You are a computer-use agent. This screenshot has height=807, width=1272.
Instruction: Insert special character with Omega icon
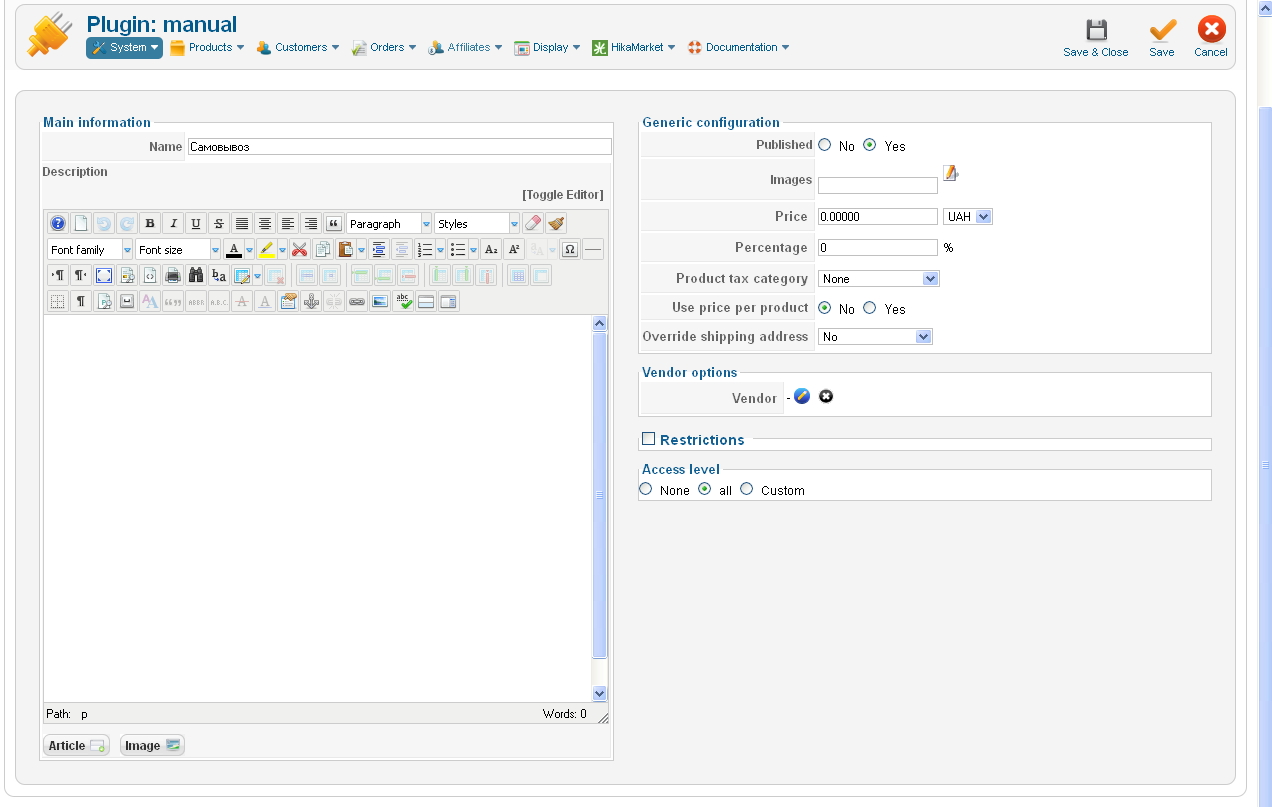[570, 249]
